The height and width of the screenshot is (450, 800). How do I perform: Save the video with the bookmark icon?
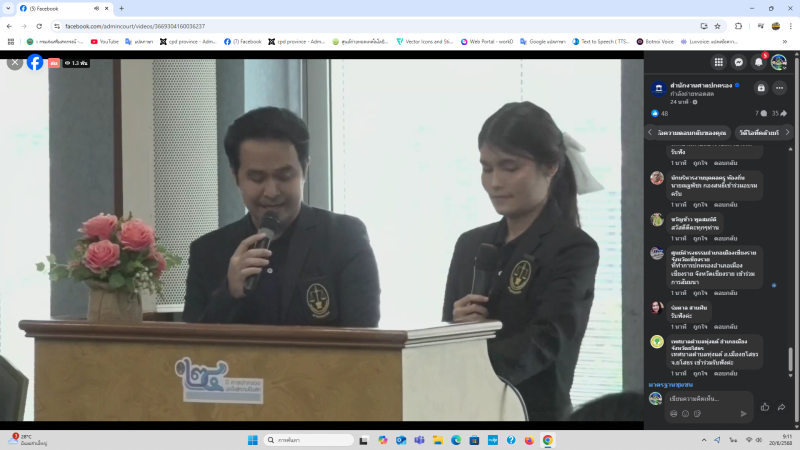(x=761, y=88)
